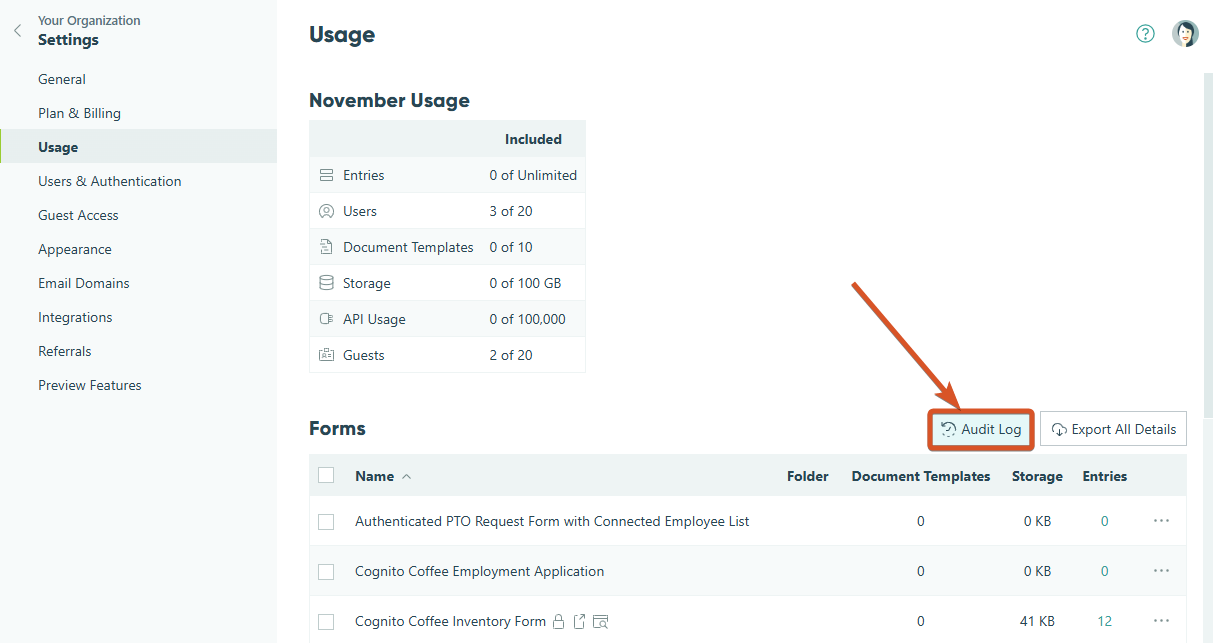This screenshot has width=1213, height=643.
Task: Open Cognito Coffee Inventory Form via external link icon
Action: coord(579,621)
